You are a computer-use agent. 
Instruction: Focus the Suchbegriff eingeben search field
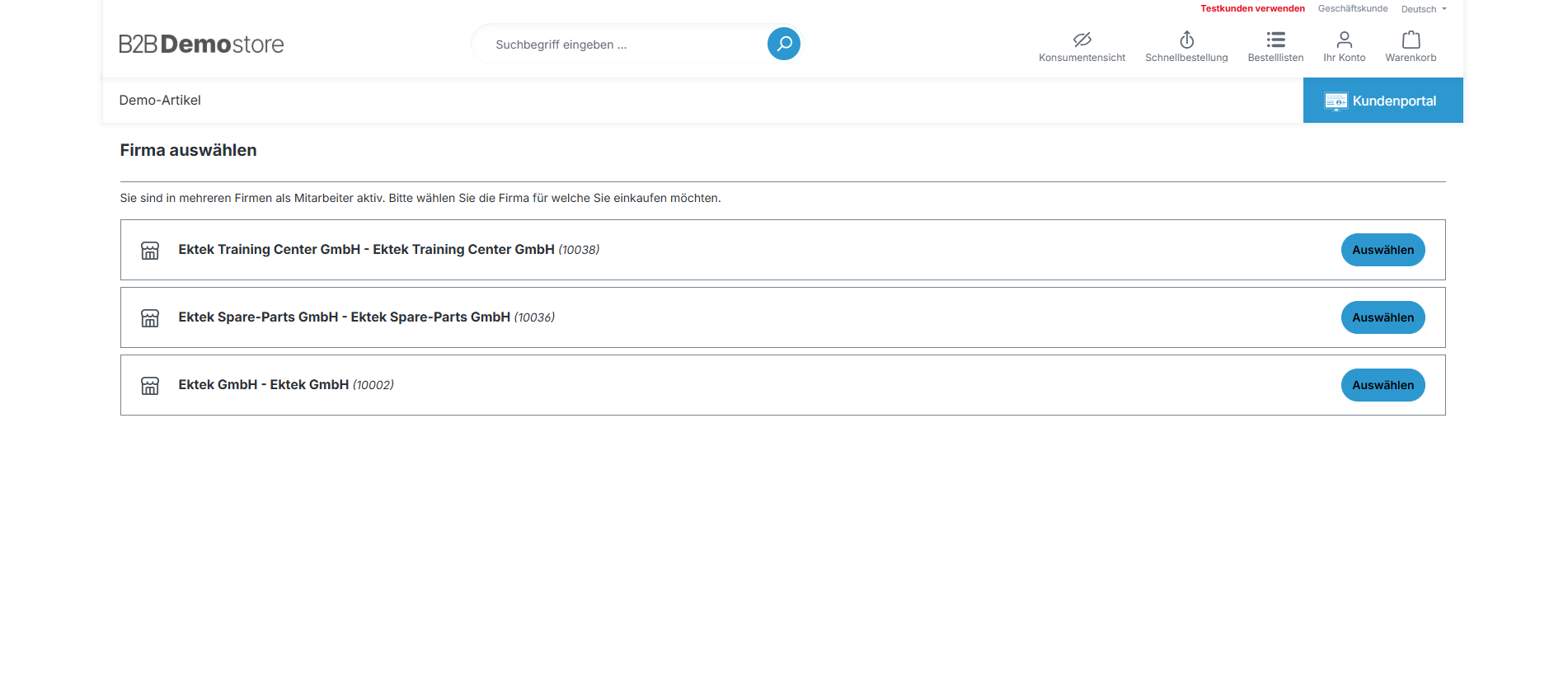point(627,45)
